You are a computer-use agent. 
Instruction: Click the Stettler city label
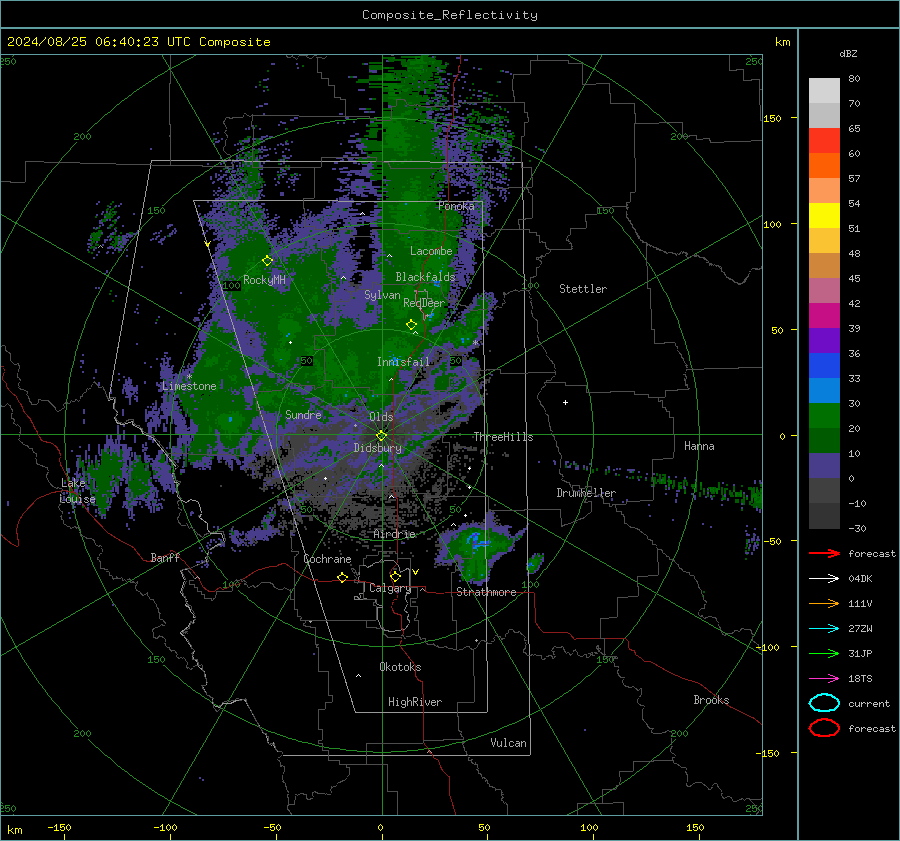click(583, 289)
